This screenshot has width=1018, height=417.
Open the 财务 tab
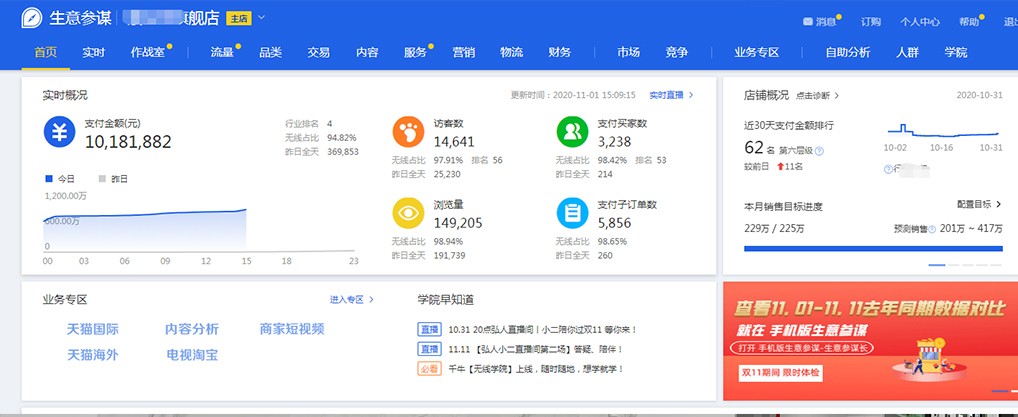click(x=560, y=53)
